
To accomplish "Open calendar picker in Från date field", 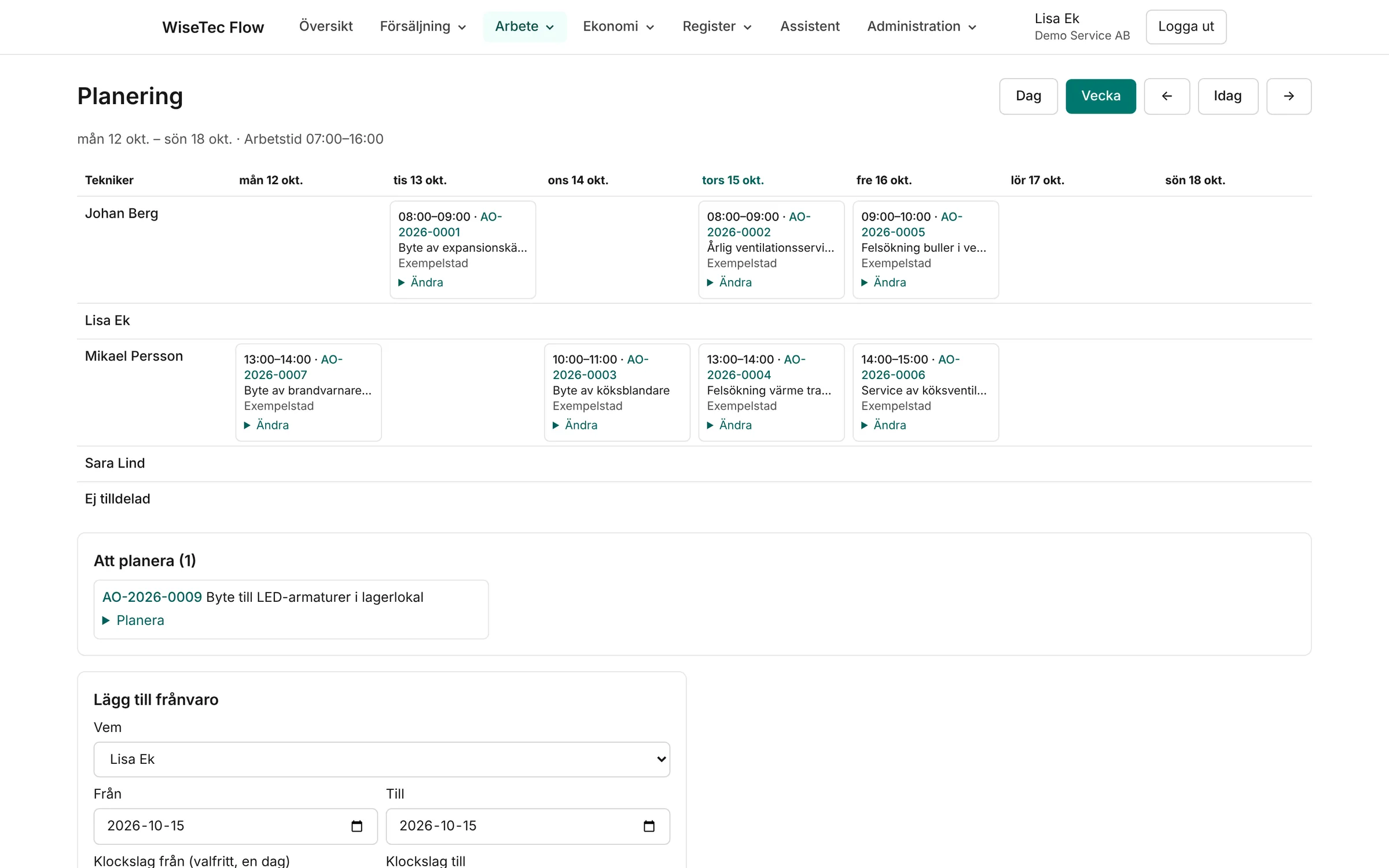I will click(357, 826).
